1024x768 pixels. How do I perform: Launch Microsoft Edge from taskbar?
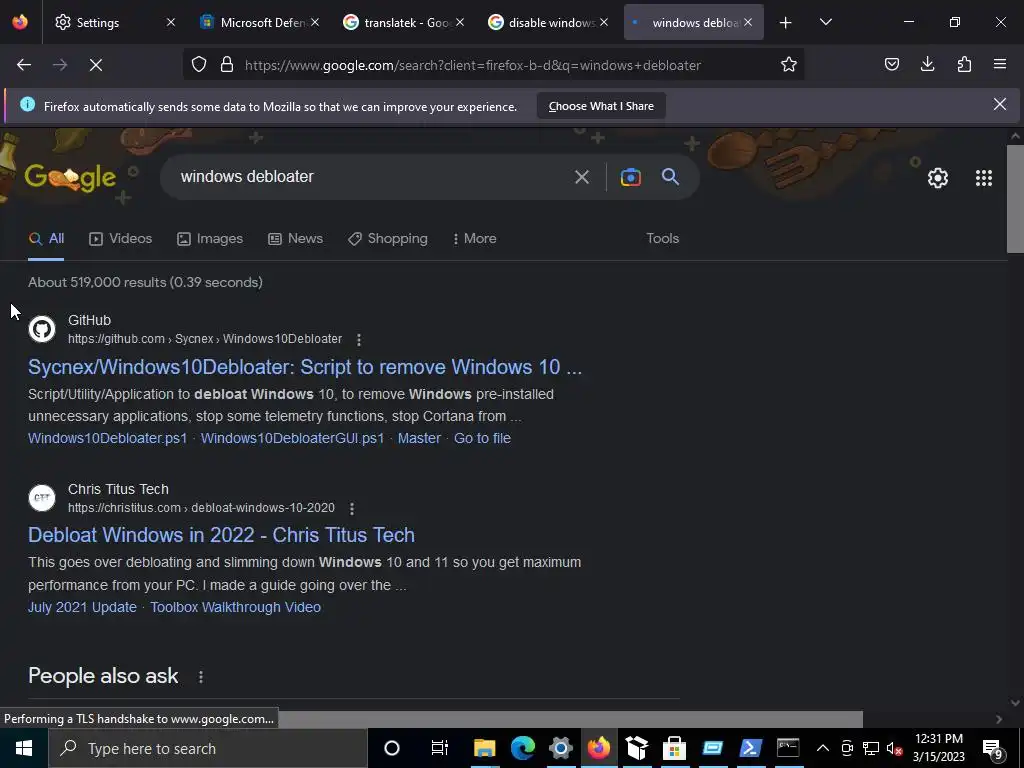point(522,748)
